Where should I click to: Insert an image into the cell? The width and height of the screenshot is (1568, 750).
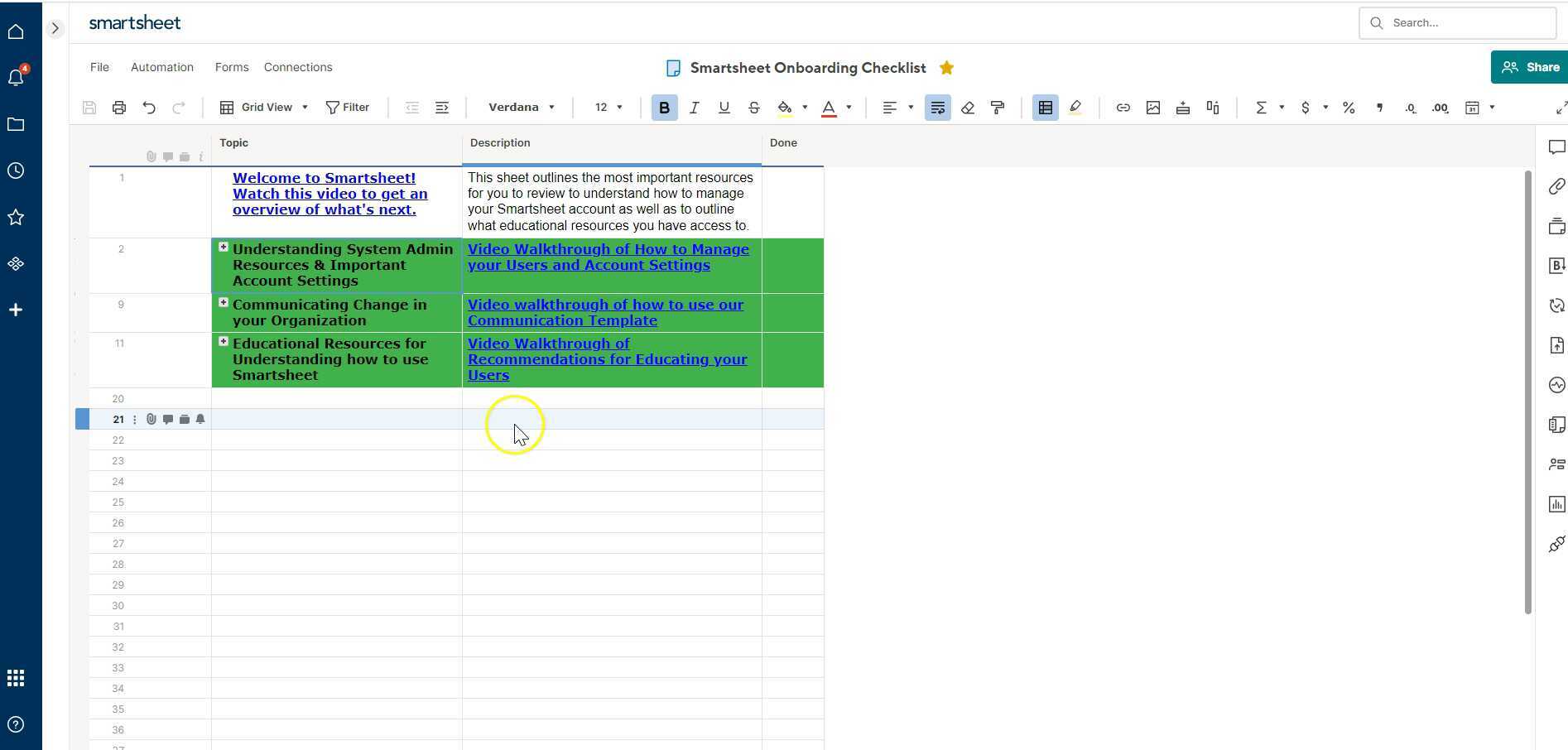click(x=1152, y=107)
